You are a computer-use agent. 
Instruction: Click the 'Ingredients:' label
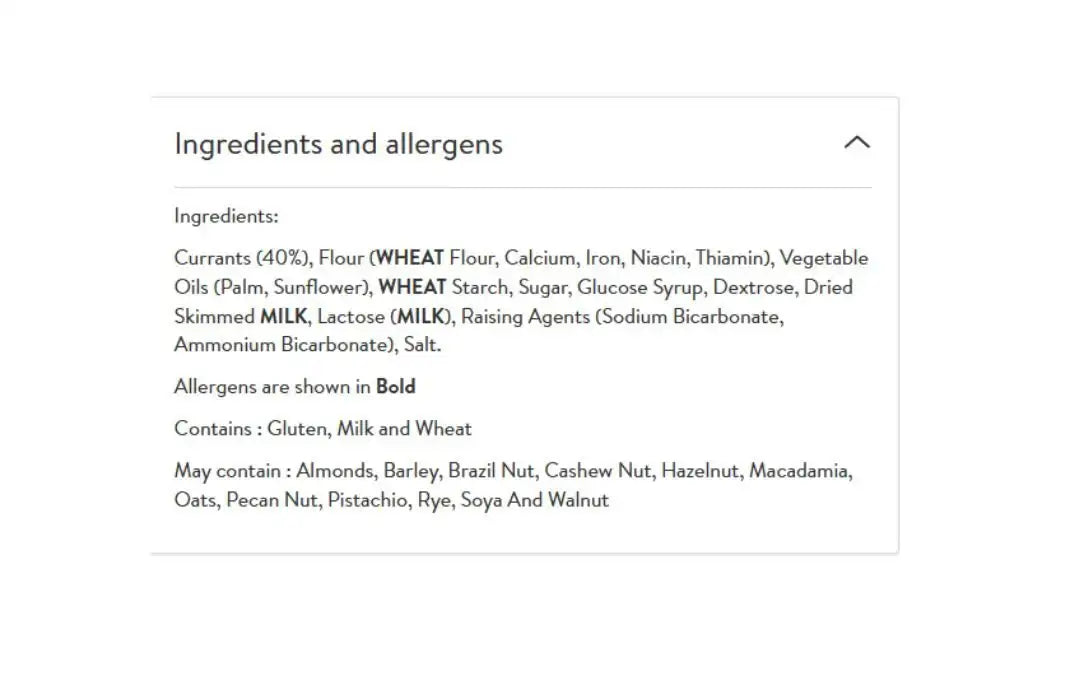(x=226, y=216)
